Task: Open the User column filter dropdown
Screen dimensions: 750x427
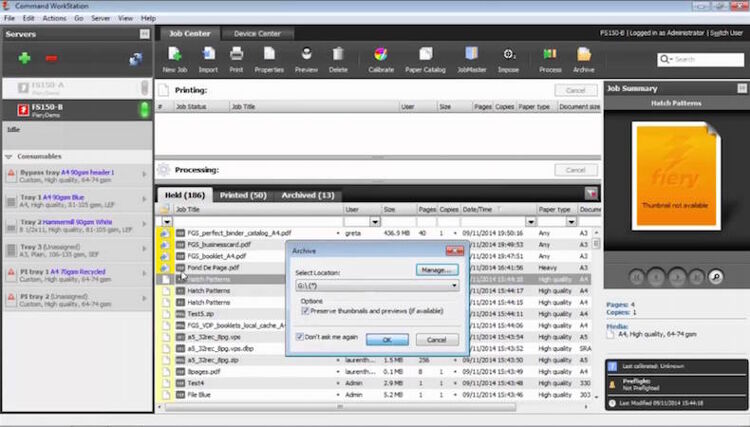Action: 375,221
